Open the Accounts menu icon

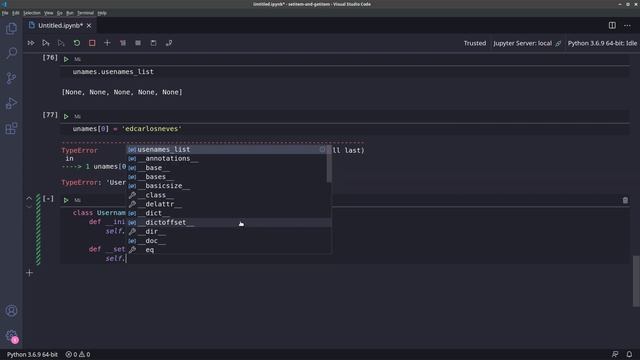click(x=11, y=311)
